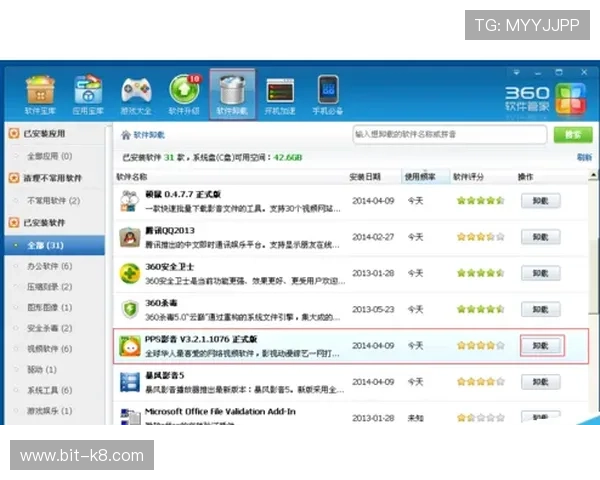Click the PPS影音 app icon
The image size is (600, 480).
pyautogui.click(x=129, y=346)
